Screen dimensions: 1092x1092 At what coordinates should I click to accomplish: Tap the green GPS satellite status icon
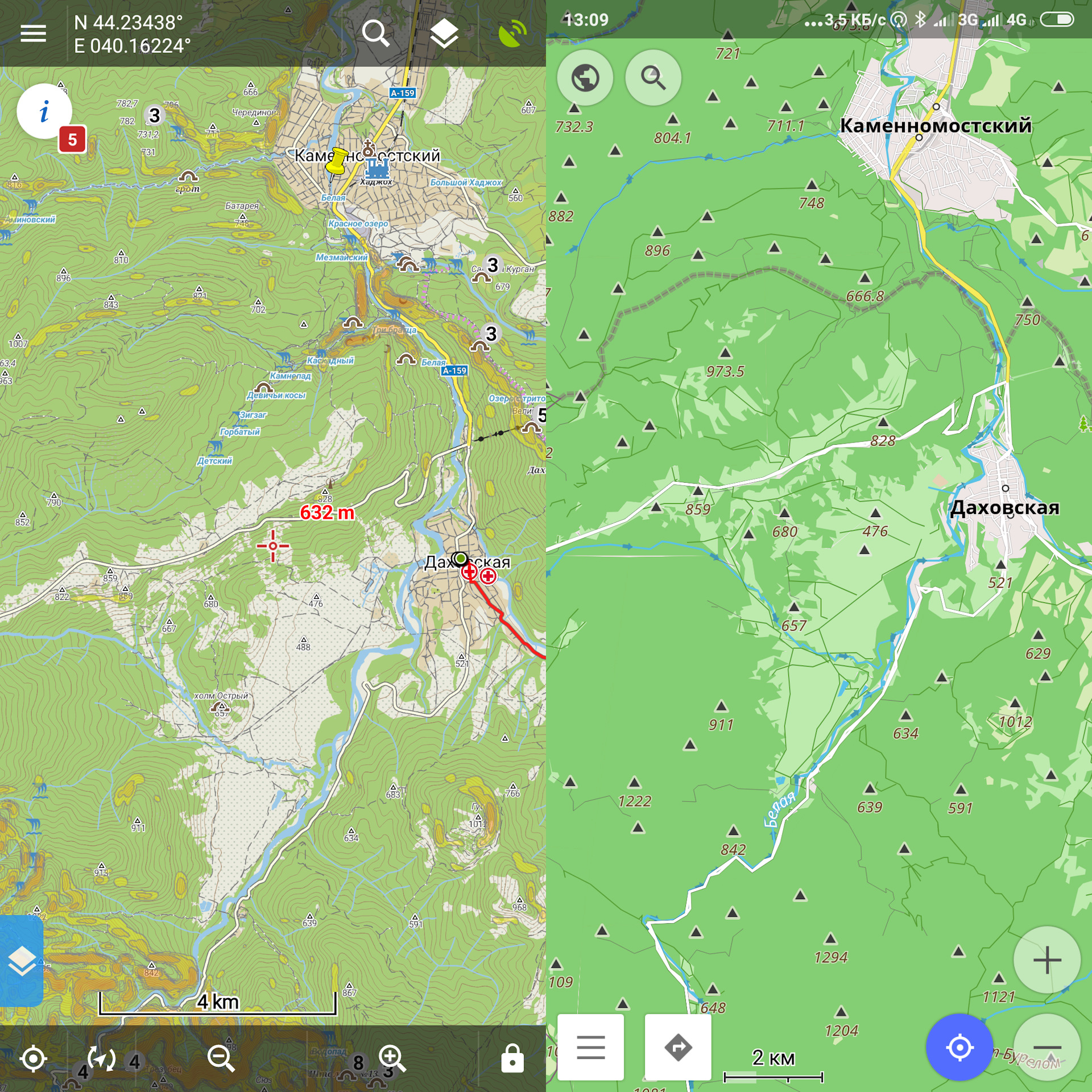coord(512,34)
